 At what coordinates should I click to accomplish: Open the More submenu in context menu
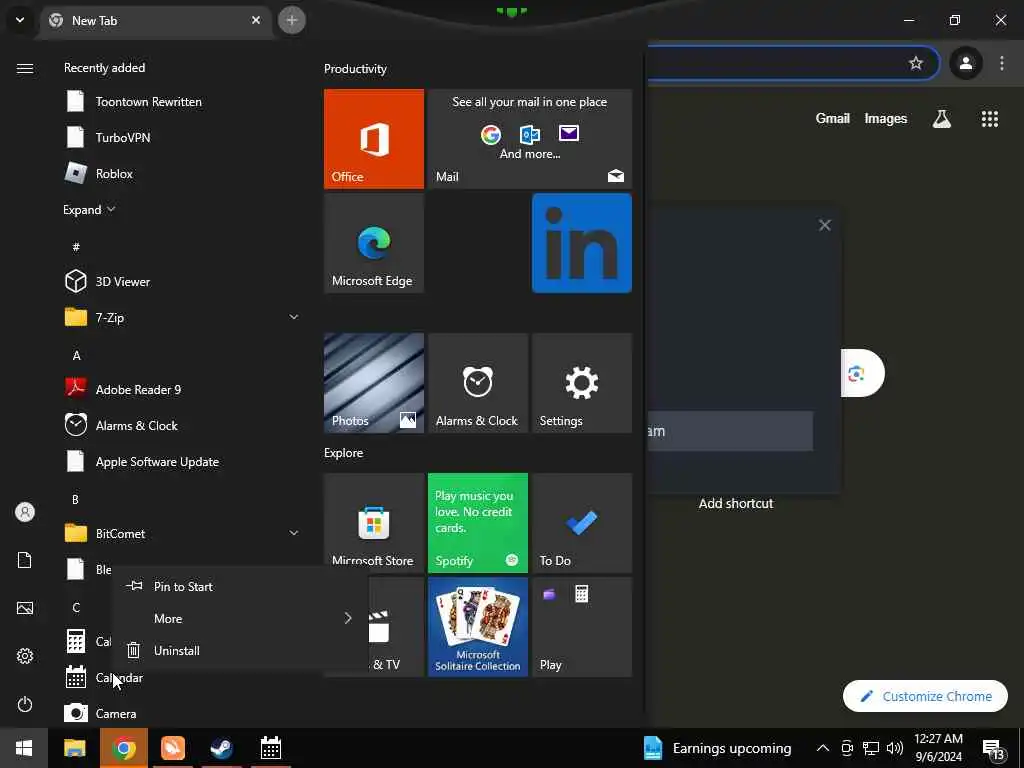(x=240, y=618)
